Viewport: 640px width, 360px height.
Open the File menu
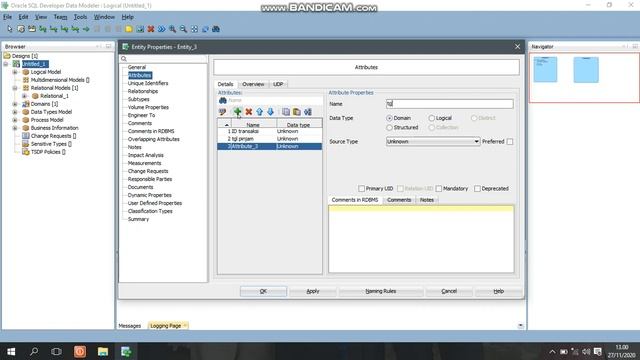pos(7,17)
